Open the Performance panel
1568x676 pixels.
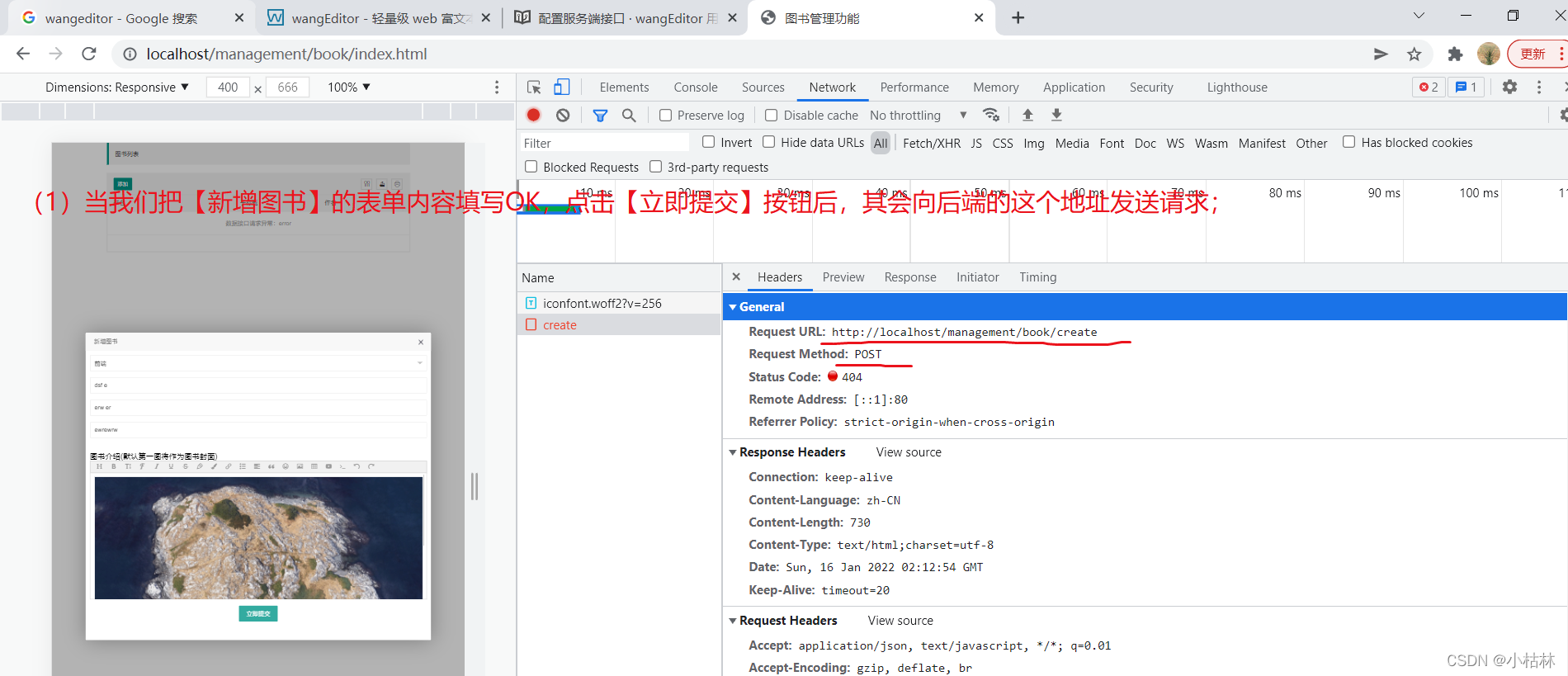(914, 87)
